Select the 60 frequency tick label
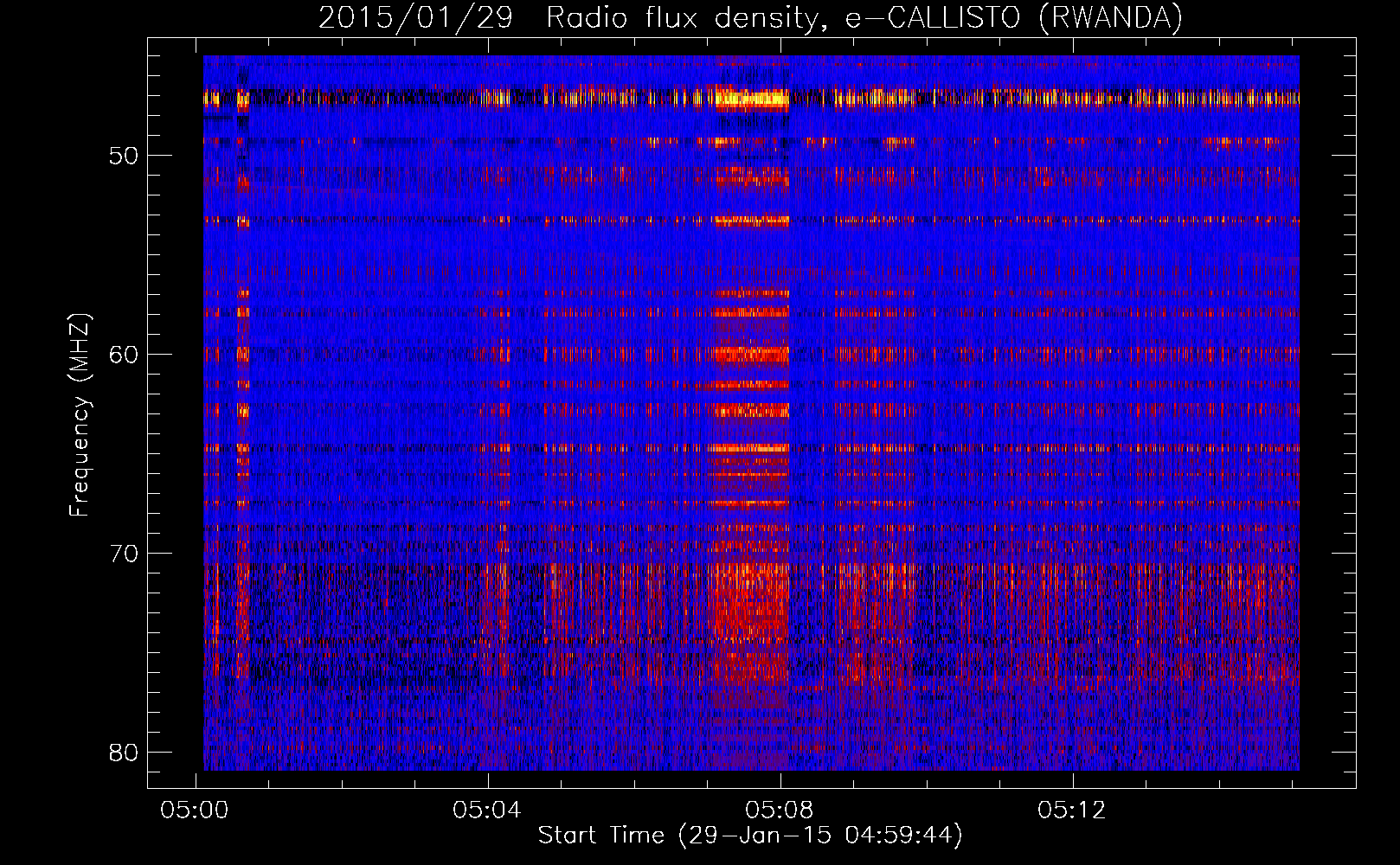This screenshot has width=1400, height=865. coord(125,355)
